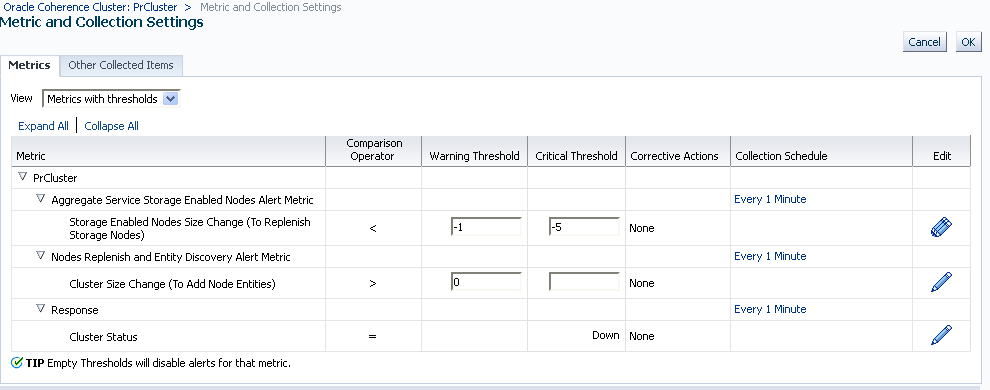Click None corrective action for Storage Enabled Nodes
The image size is (990, 390).
(x=641, y=228)
